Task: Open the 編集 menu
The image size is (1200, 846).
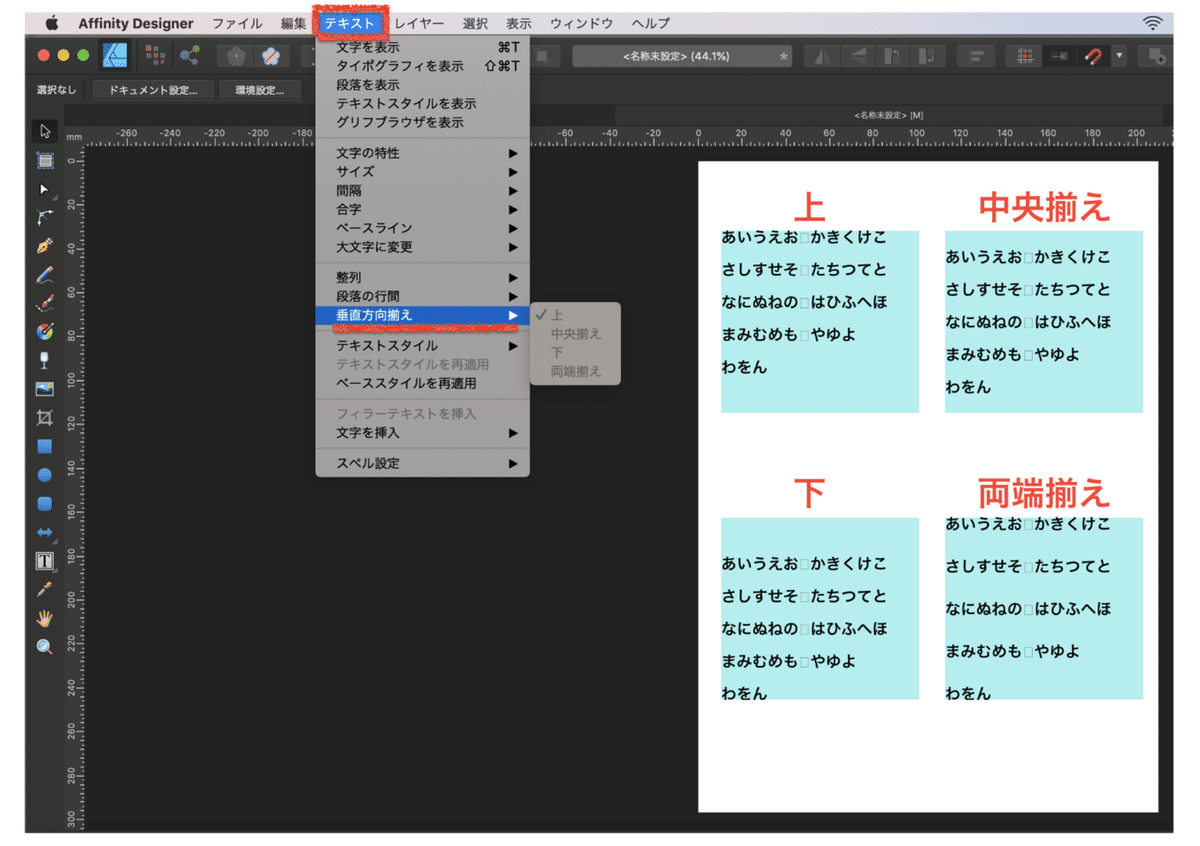Action: [294, 23]
